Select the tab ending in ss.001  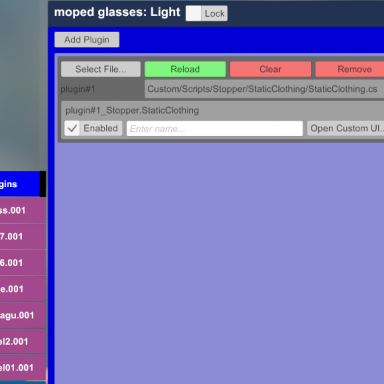(x=23, y=210)
